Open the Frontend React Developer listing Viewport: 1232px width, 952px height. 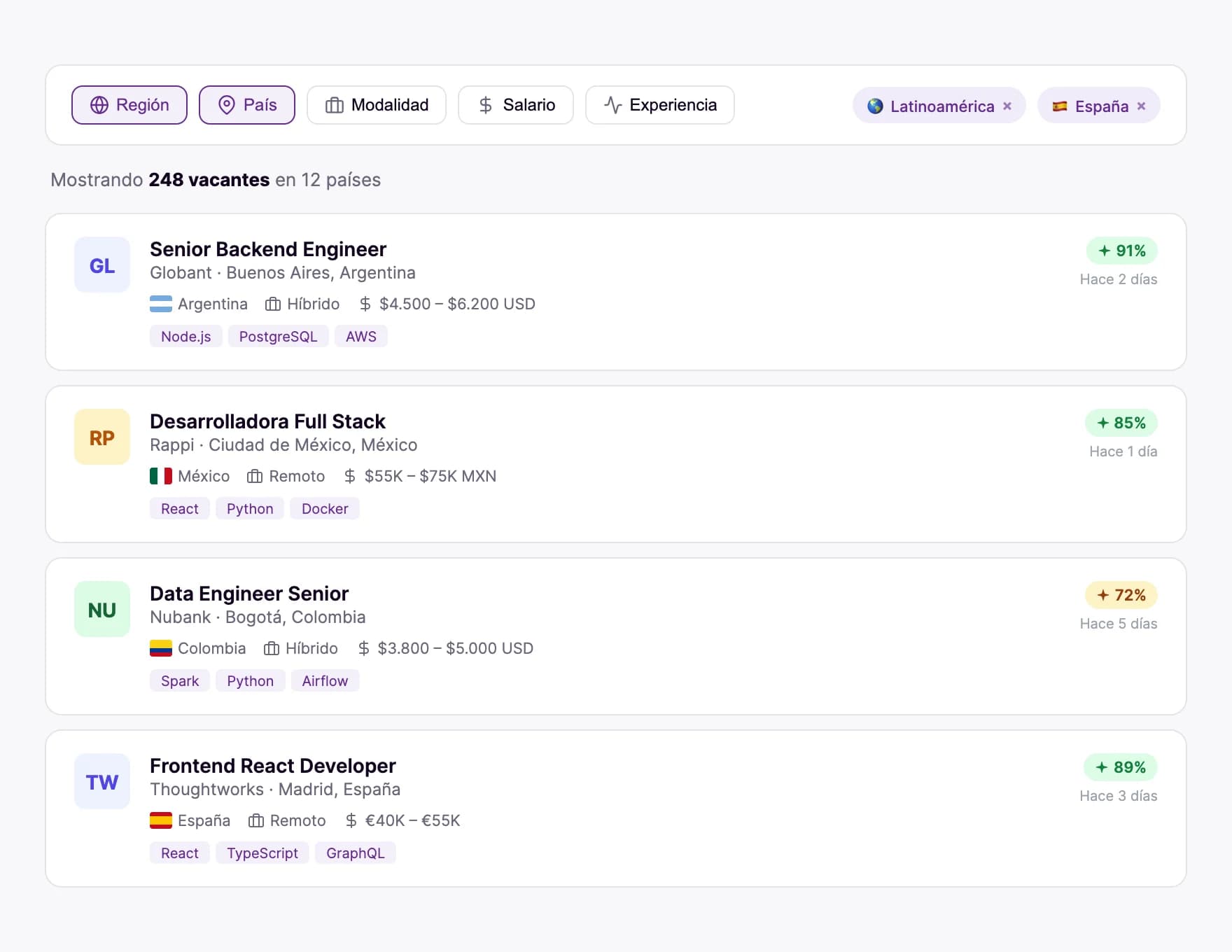point(273,766)
